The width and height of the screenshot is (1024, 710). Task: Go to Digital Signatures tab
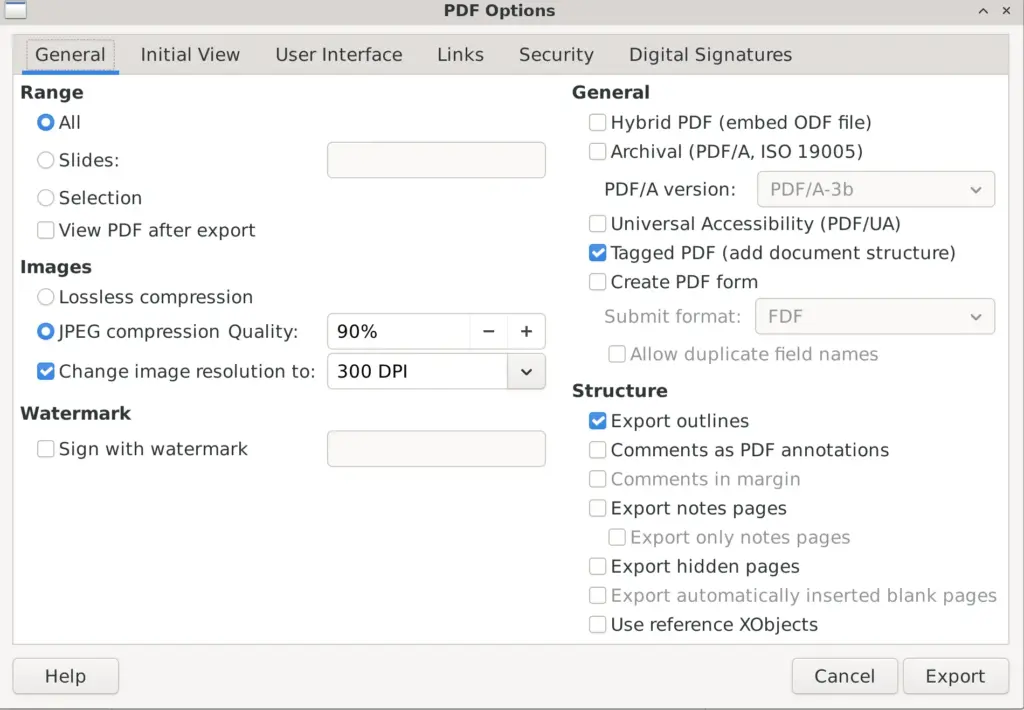point(711,55)
